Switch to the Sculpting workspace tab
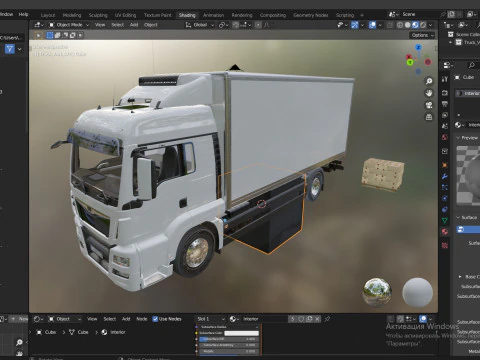This screenshot has width=480, height=360. (x=98, y=15)
